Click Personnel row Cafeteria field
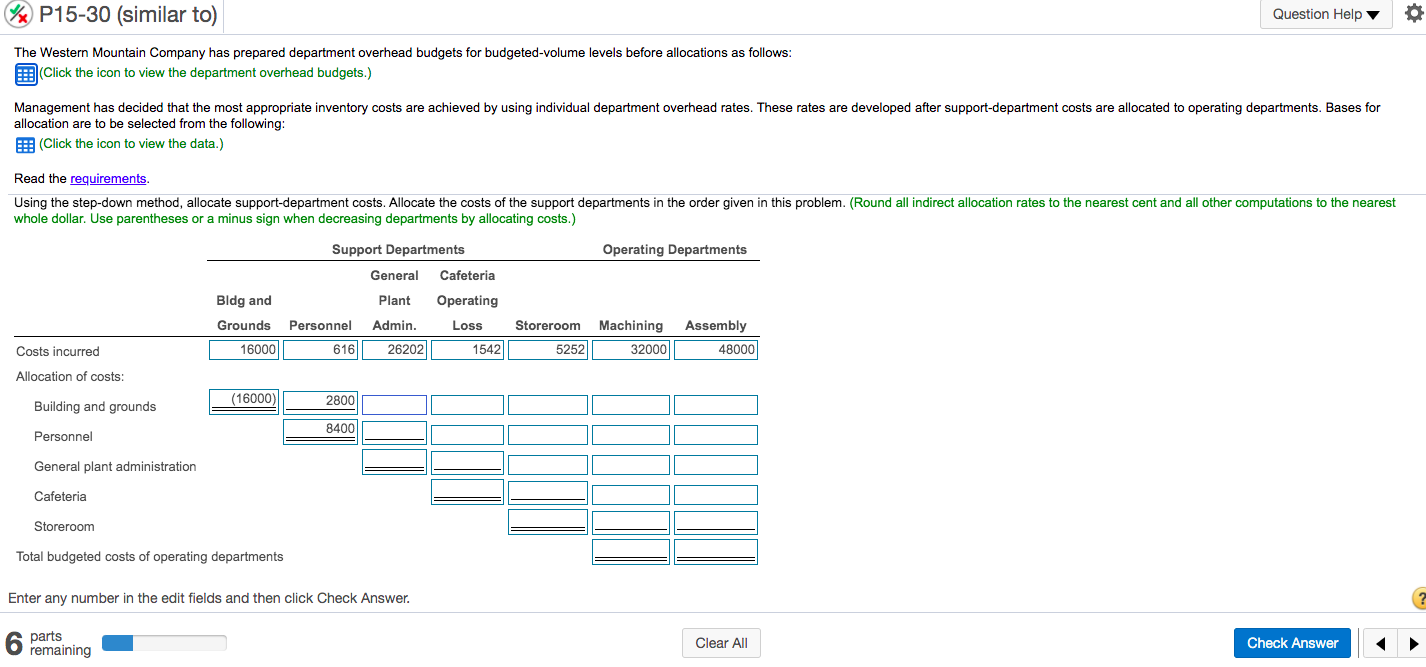The image size is (1426, 667). pyautogui.click(x=467, y=435)
